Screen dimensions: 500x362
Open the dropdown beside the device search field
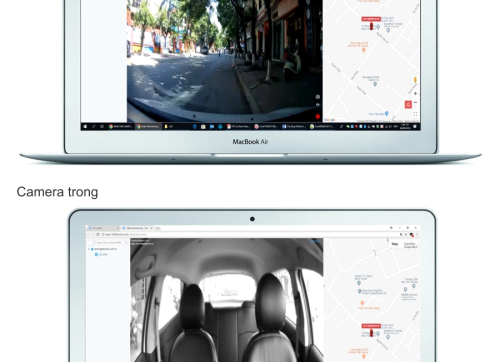coord(91,242)
